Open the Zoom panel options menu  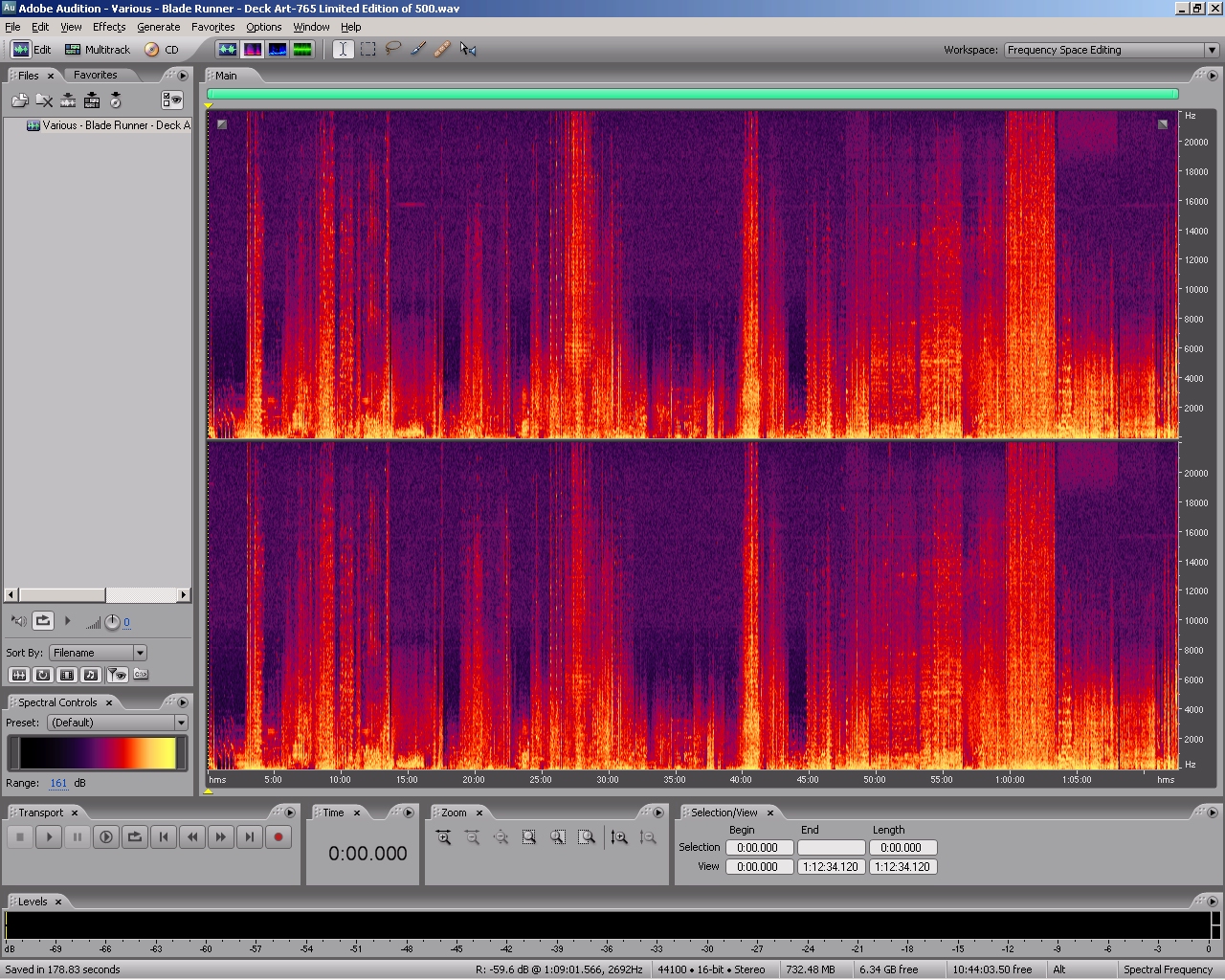tap(657, 813)
